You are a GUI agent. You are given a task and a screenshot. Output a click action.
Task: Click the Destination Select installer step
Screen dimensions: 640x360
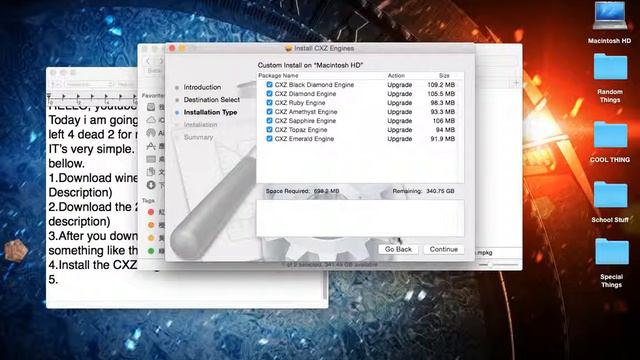click(211, 100)
